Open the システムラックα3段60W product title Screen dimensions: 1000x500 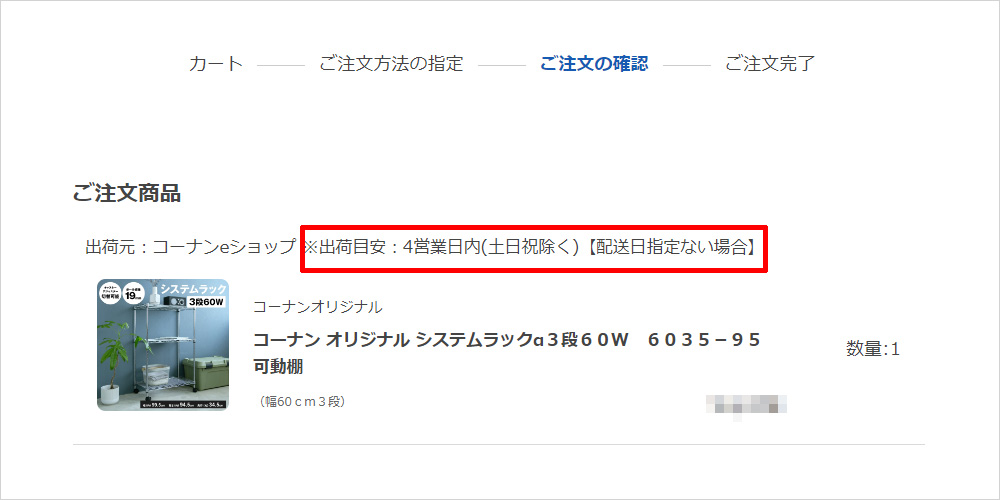point(507,340)
